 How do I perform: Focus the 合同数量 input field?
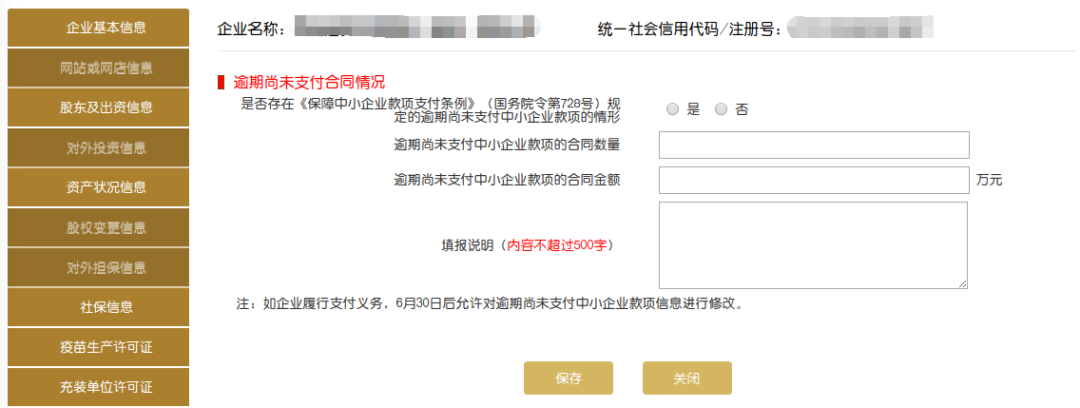coord(814,145)
